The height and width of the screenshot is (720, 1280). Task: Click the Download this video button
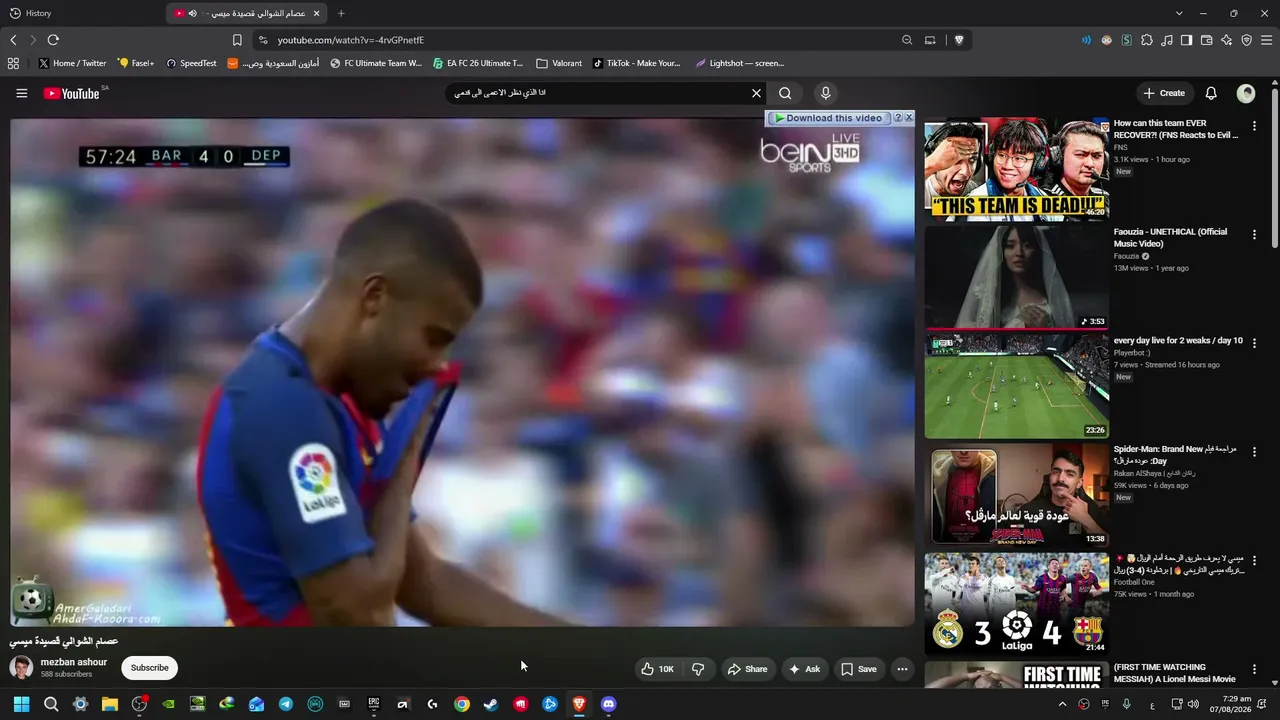point(828,118)
